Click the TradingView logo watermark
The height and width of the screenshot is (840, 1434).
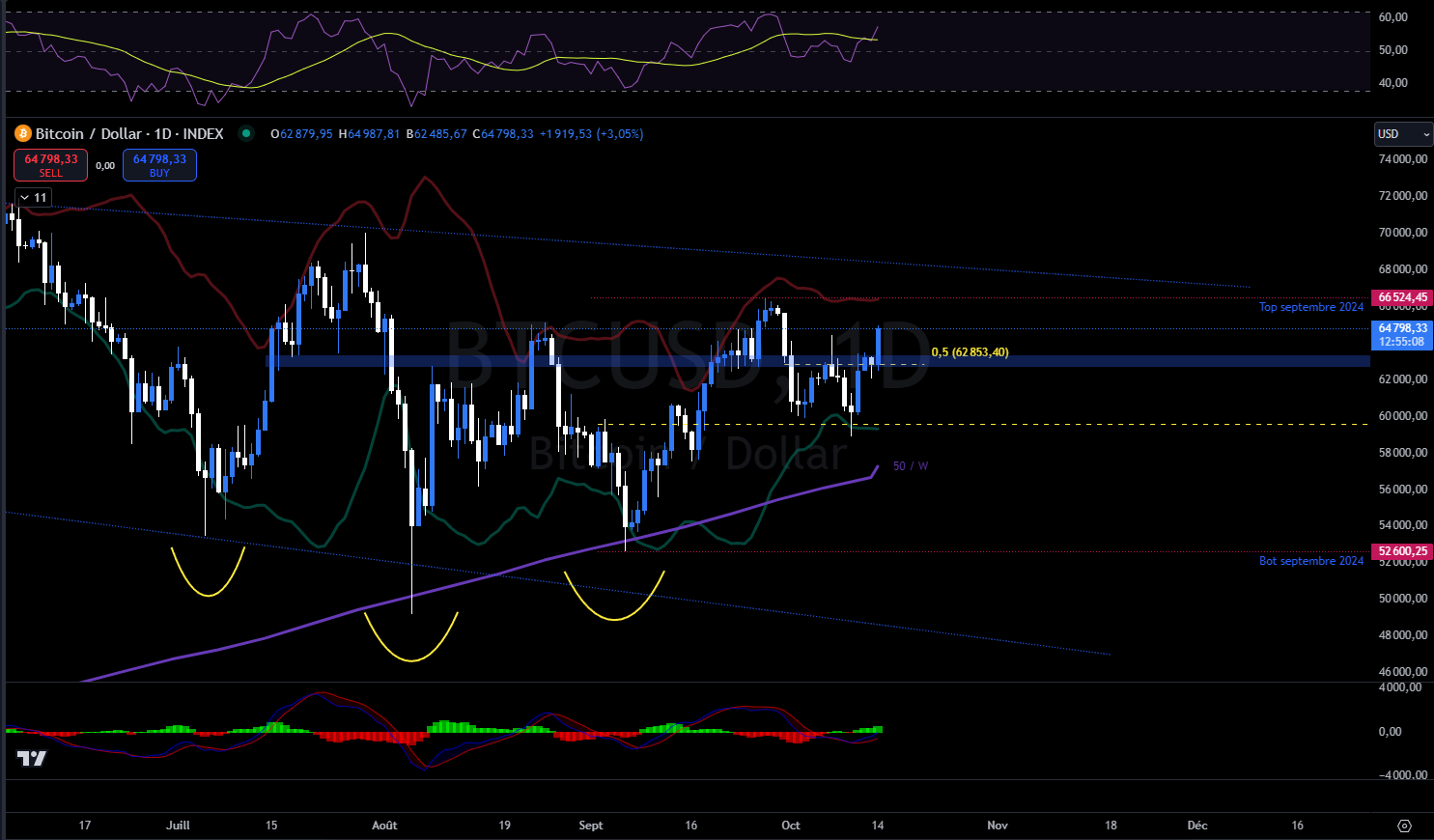[30, 759]
